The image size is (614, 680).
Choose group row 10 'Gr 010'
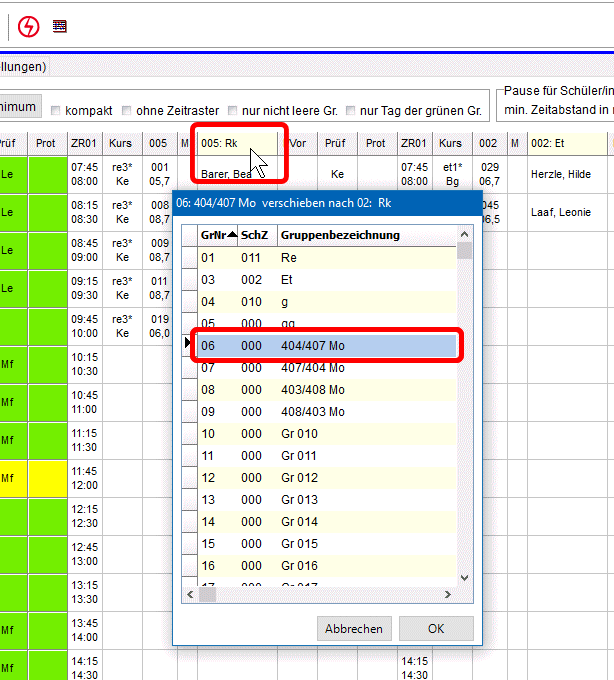325,433
